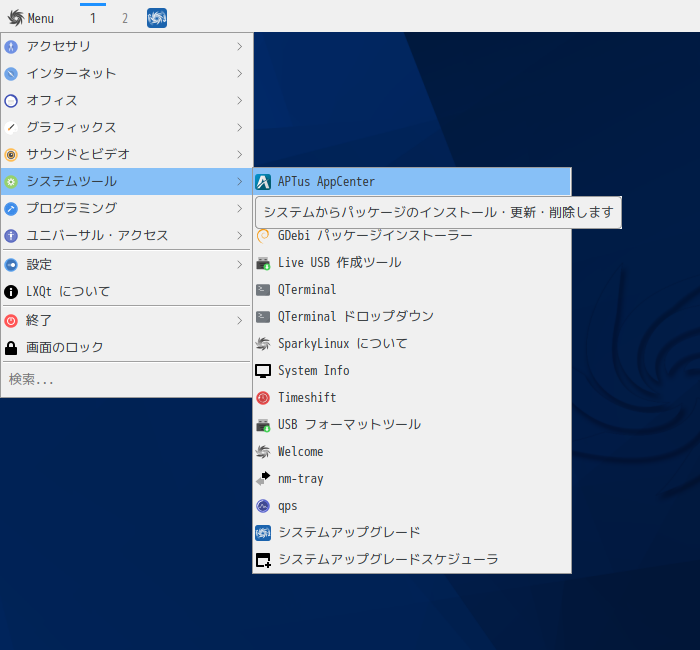Viewport: 700px width, 650px height.
Task: Click the GDebi package installer icon
Action: 263,235
